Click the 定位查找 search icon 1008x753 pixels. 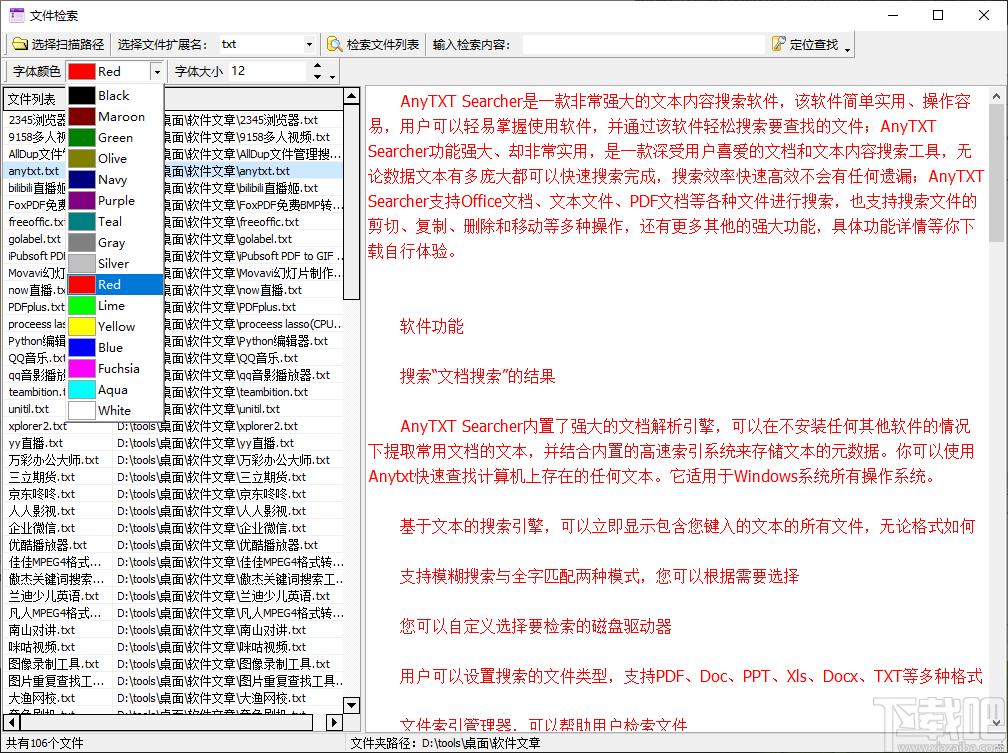(x=778, y=44)
